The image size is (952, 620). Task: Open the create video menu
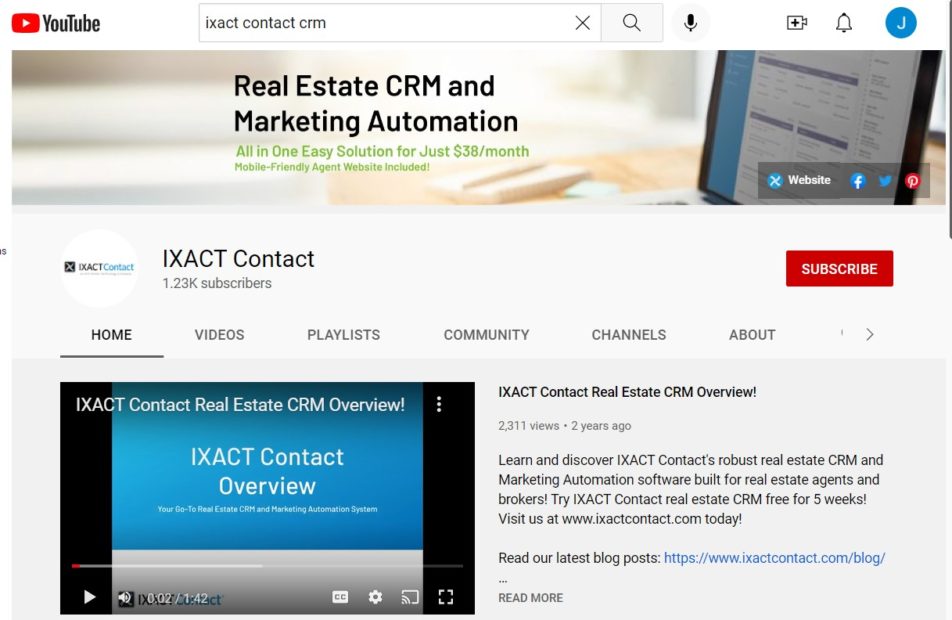point(797,23)
